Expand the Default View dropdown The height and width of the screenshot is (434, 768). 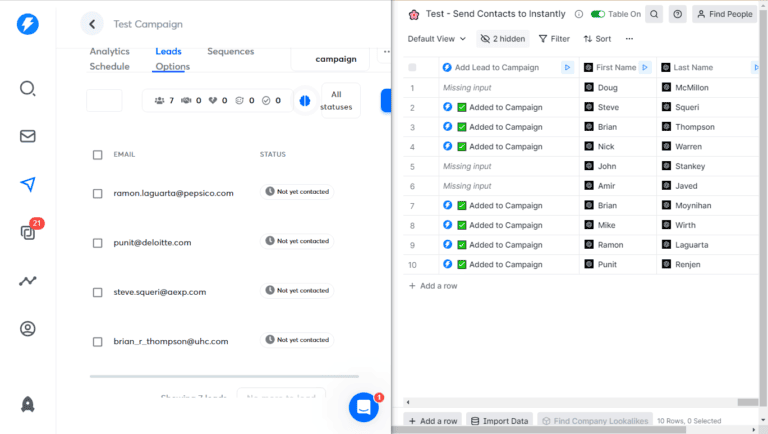pyautogui.click(x=437, y=39)
